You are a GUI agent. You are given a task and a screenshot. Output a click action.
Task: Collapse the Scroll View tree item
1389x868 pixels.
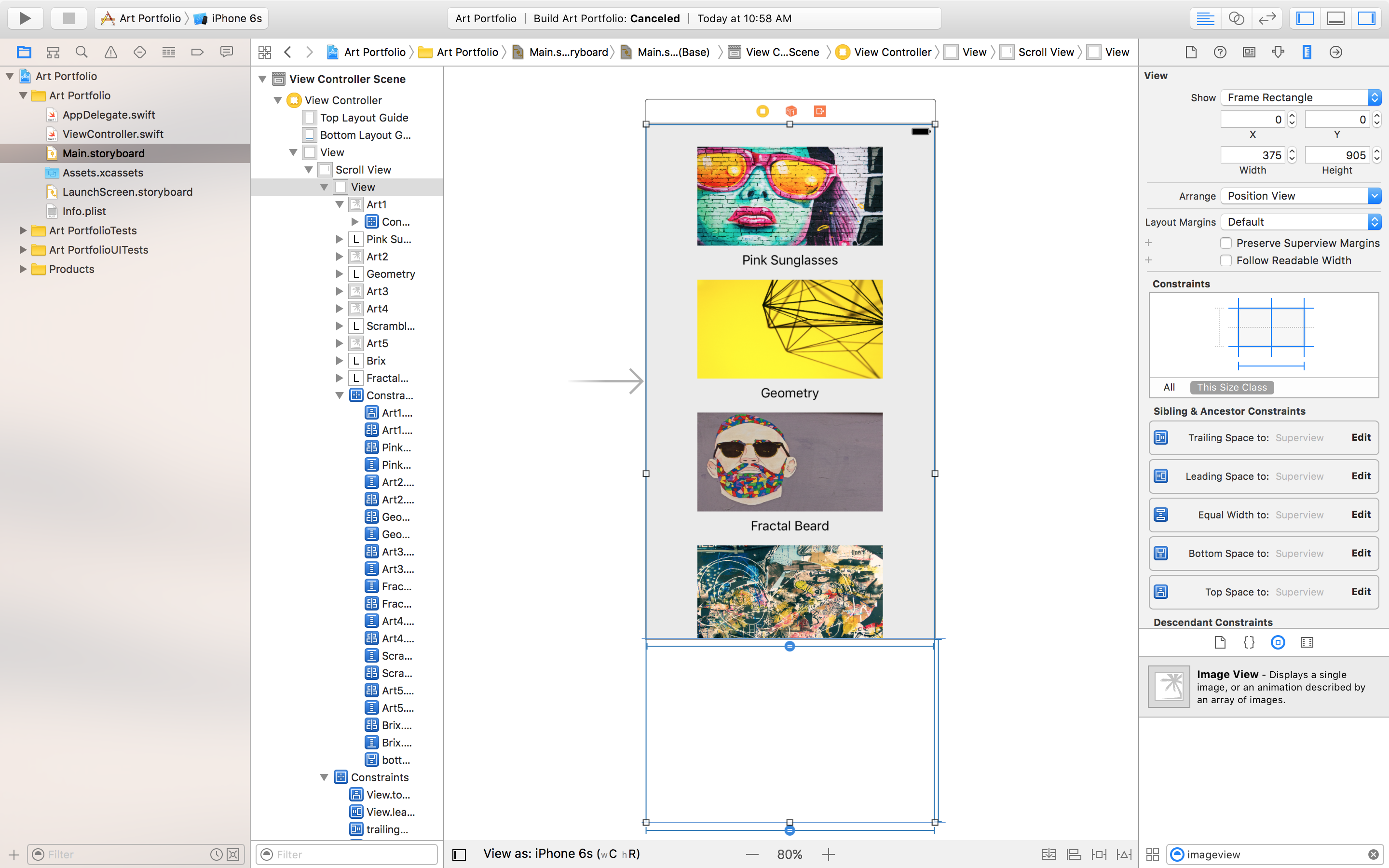pos(309,169)
